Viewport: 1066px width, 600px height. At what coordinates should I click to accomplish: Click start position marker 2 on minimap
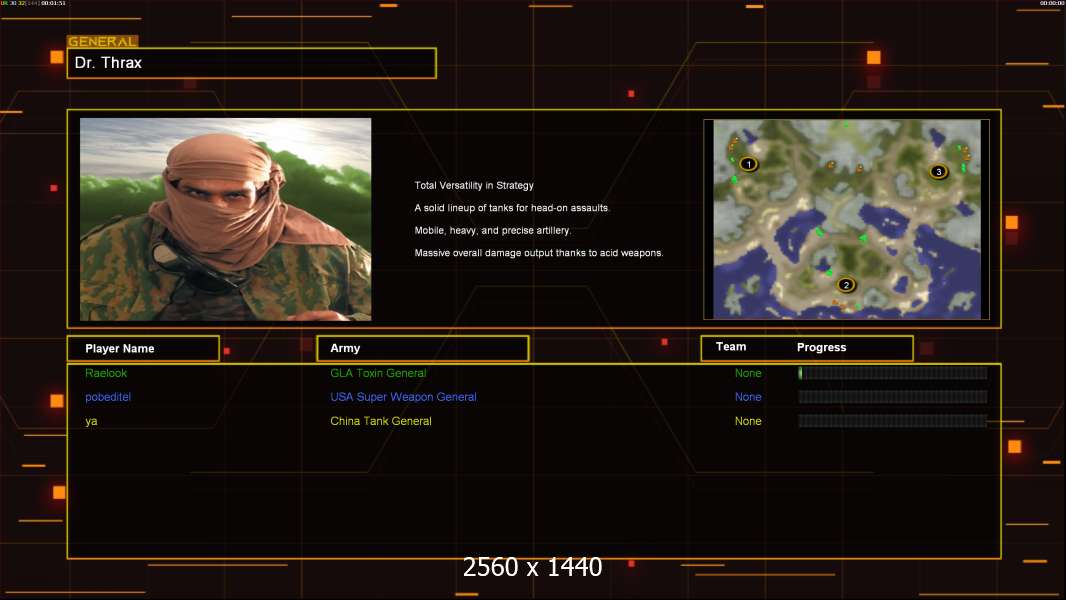pyautogui.click(x=846, y=285)
